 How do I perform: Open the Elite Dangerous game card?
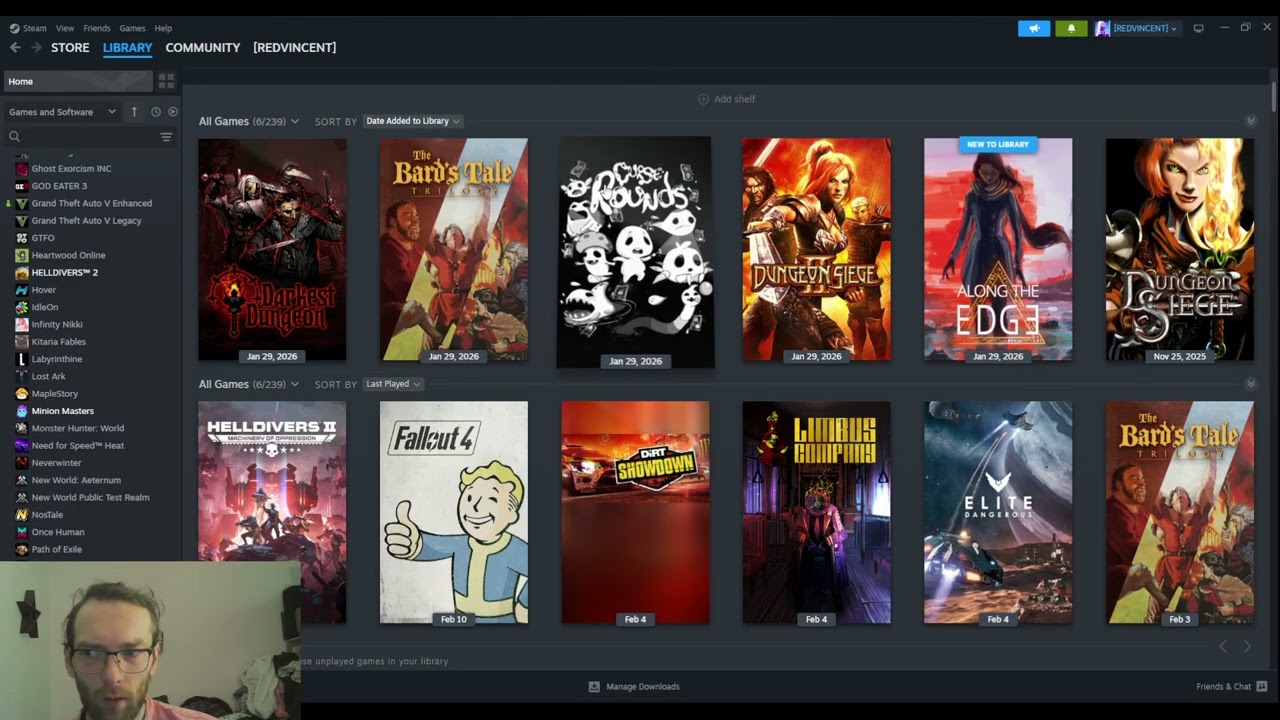click(998, 513)
